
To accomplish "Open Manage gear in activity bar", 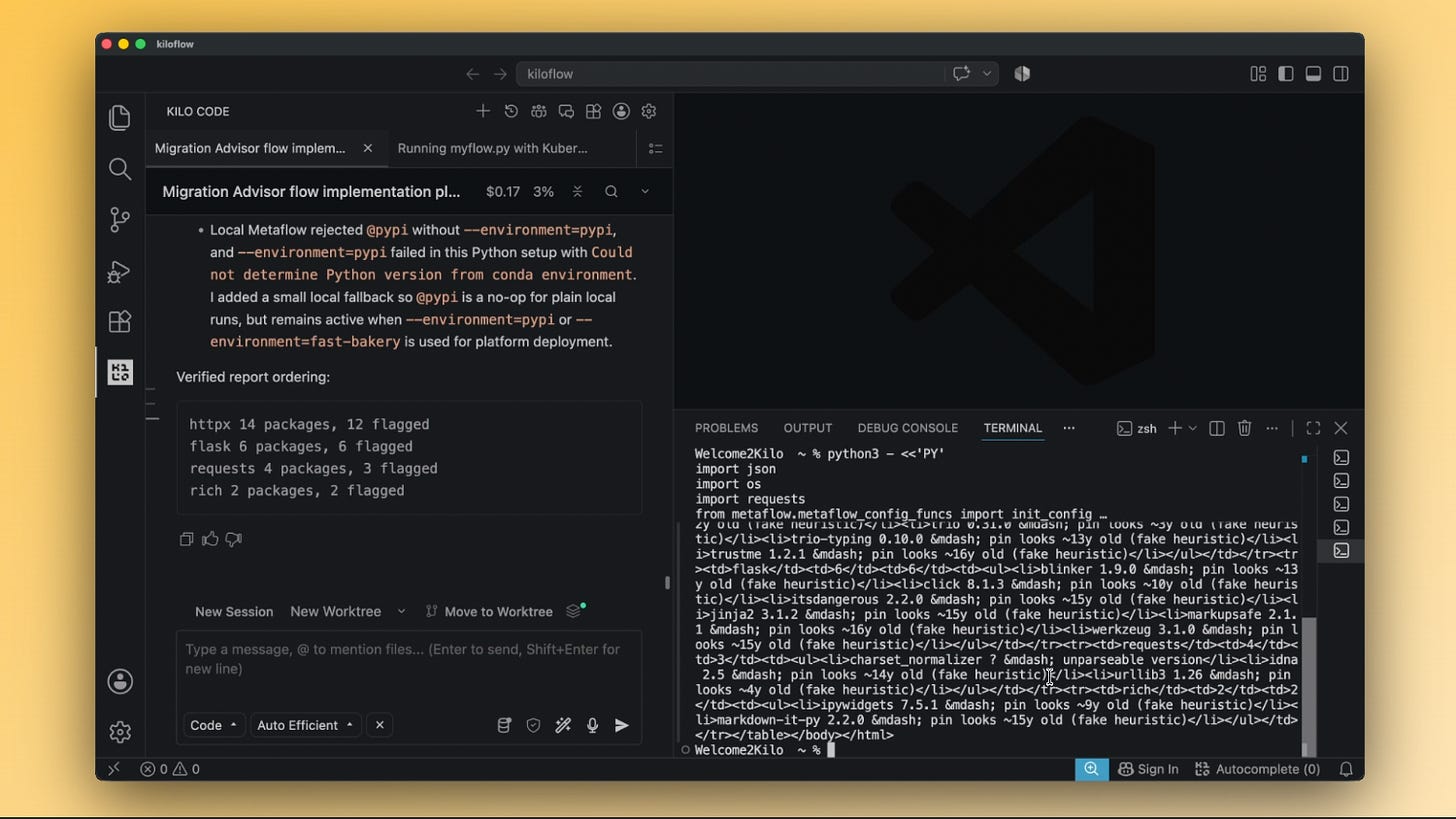I will 120,732.
